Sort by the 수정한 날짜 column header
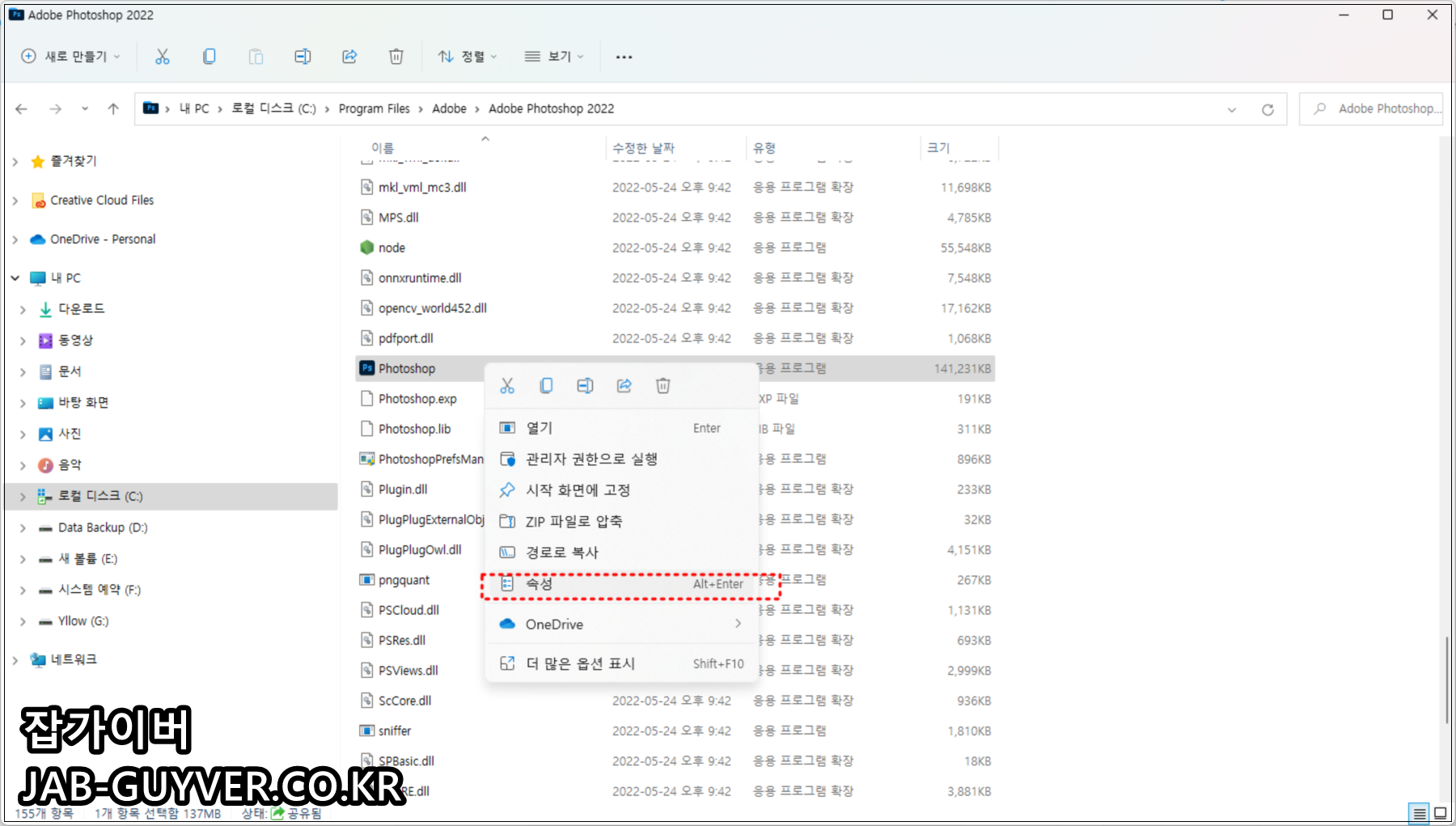 coord(676,148)
